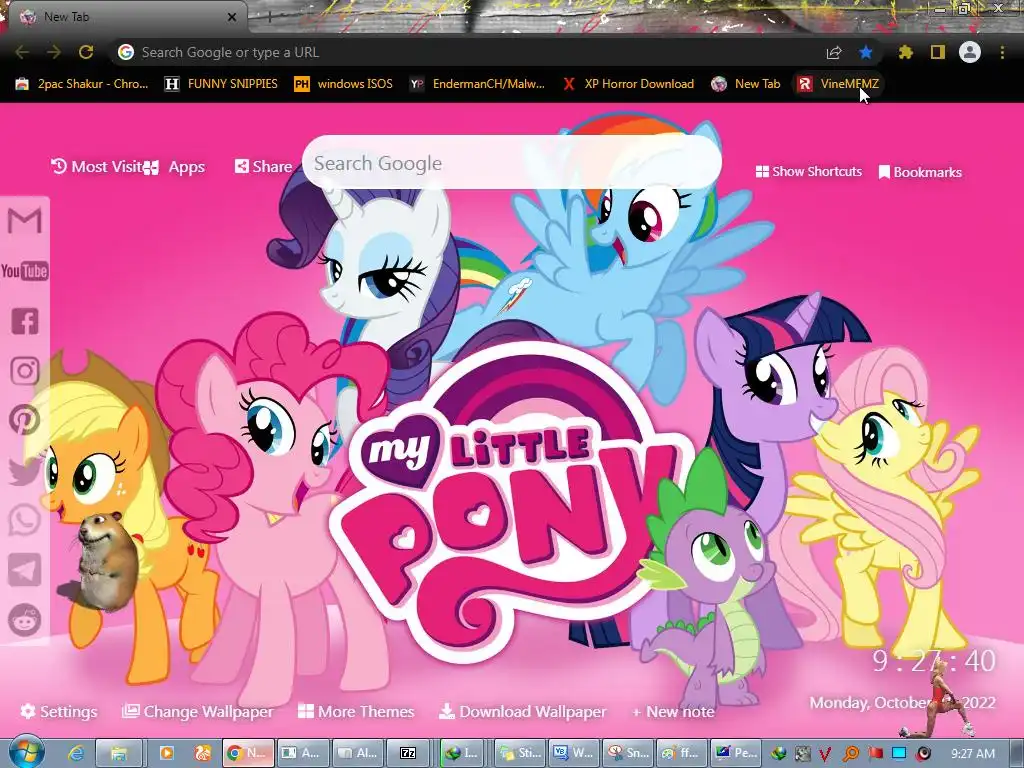Open Windows Media Player taskbar icon
The height and width of the screenshot is (768, 1024).
pyautogui.click(x=167, y=754)
